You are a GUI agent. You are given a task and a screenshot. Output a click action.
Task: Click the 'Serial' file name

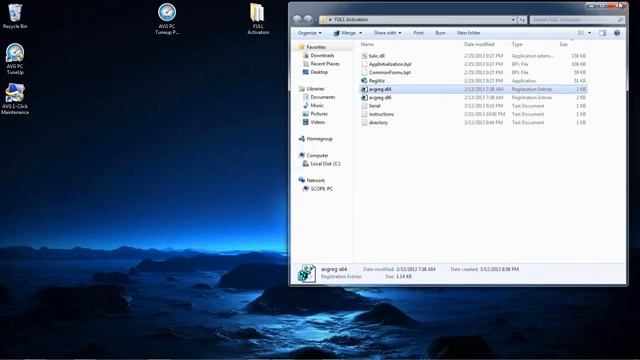pyautogui.click(x=375, y=106)
